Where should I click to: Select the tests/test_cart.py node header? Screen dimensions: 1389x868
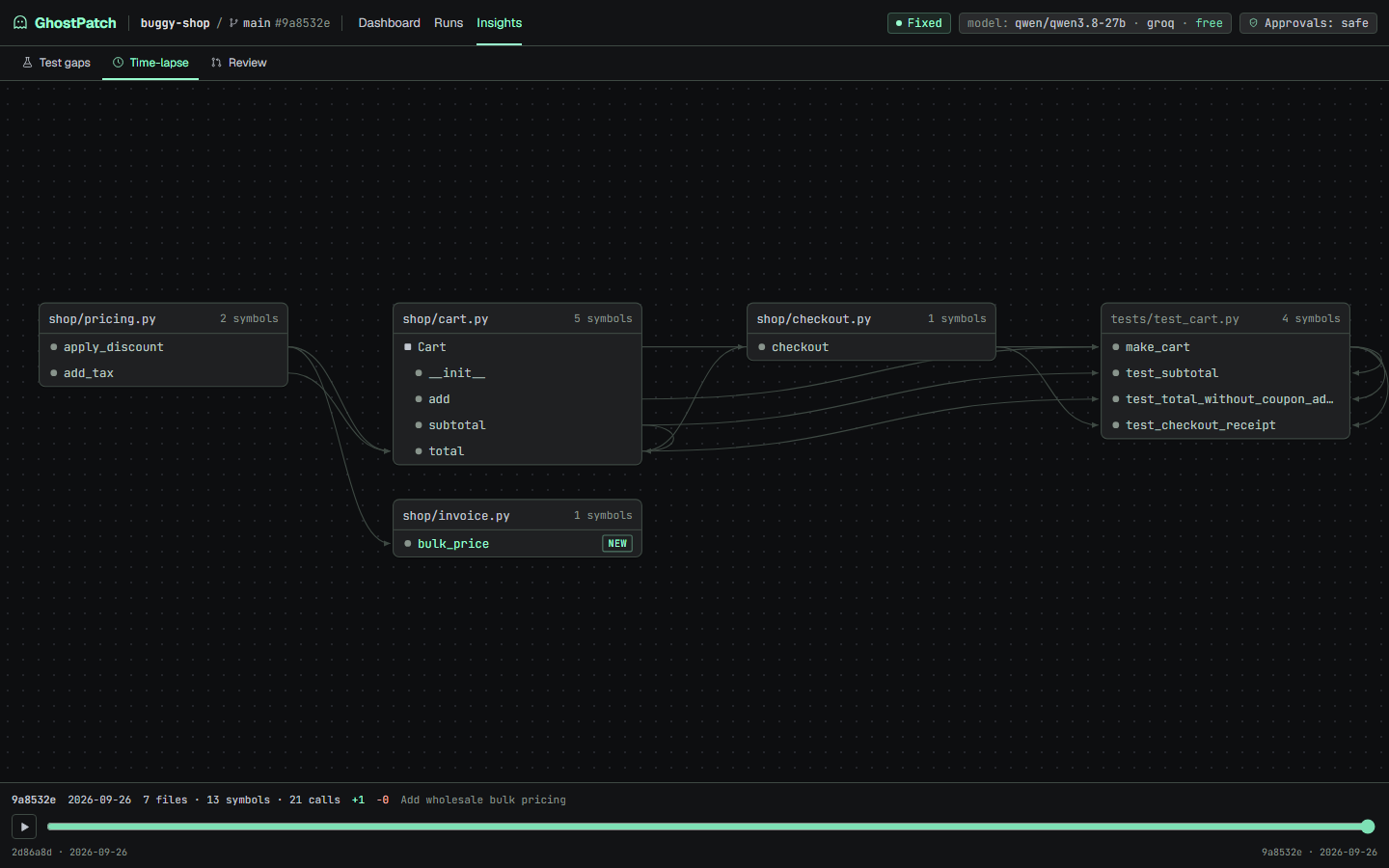point(1225,319)
